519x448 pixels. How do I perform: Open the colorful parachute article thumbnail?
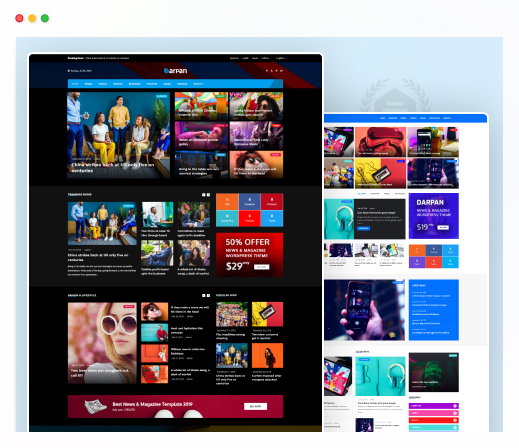201,106
